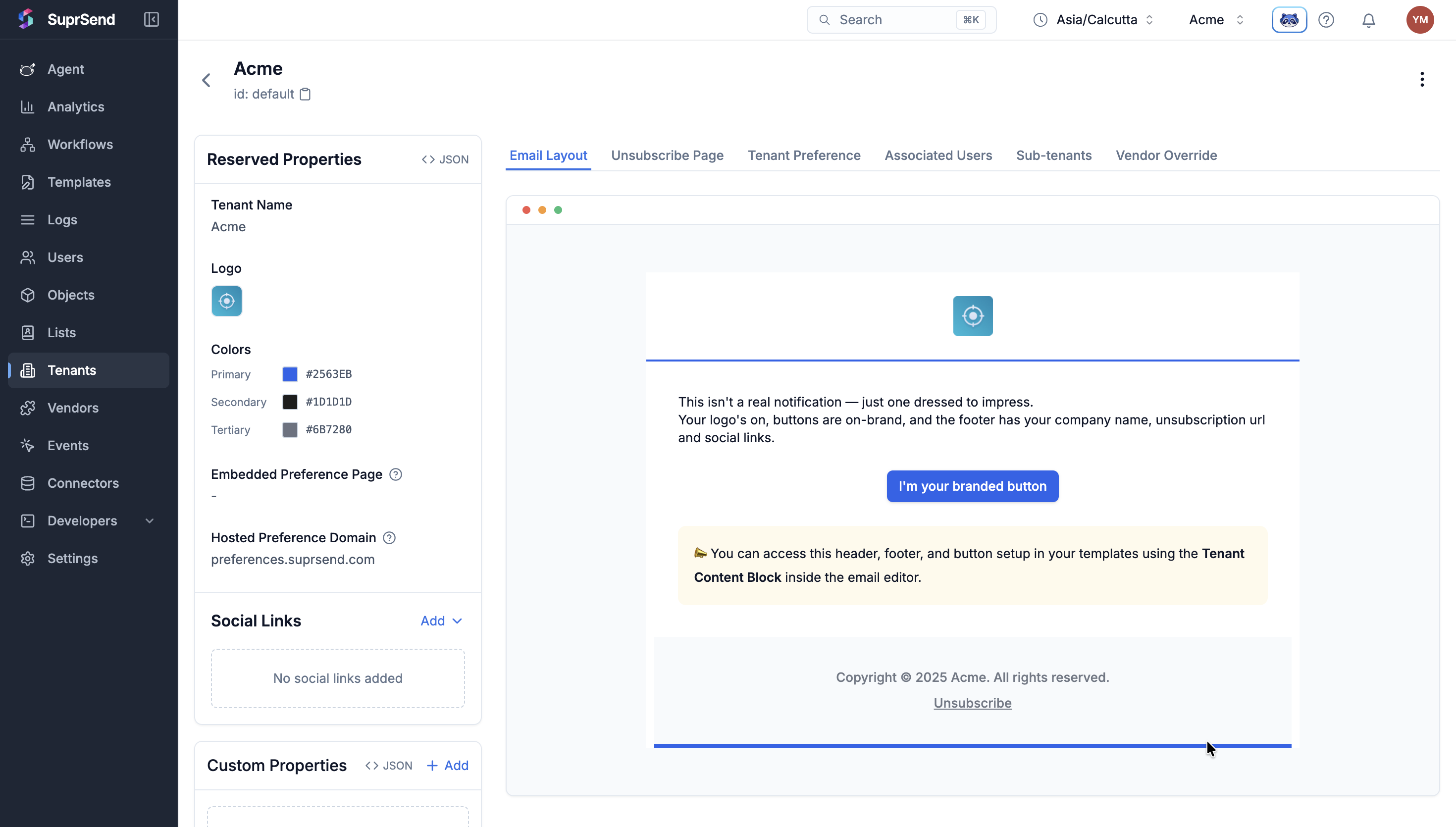Go to Users in the sidebar
This screenshot has width=1456, height=827.
[x=89, y=258]
